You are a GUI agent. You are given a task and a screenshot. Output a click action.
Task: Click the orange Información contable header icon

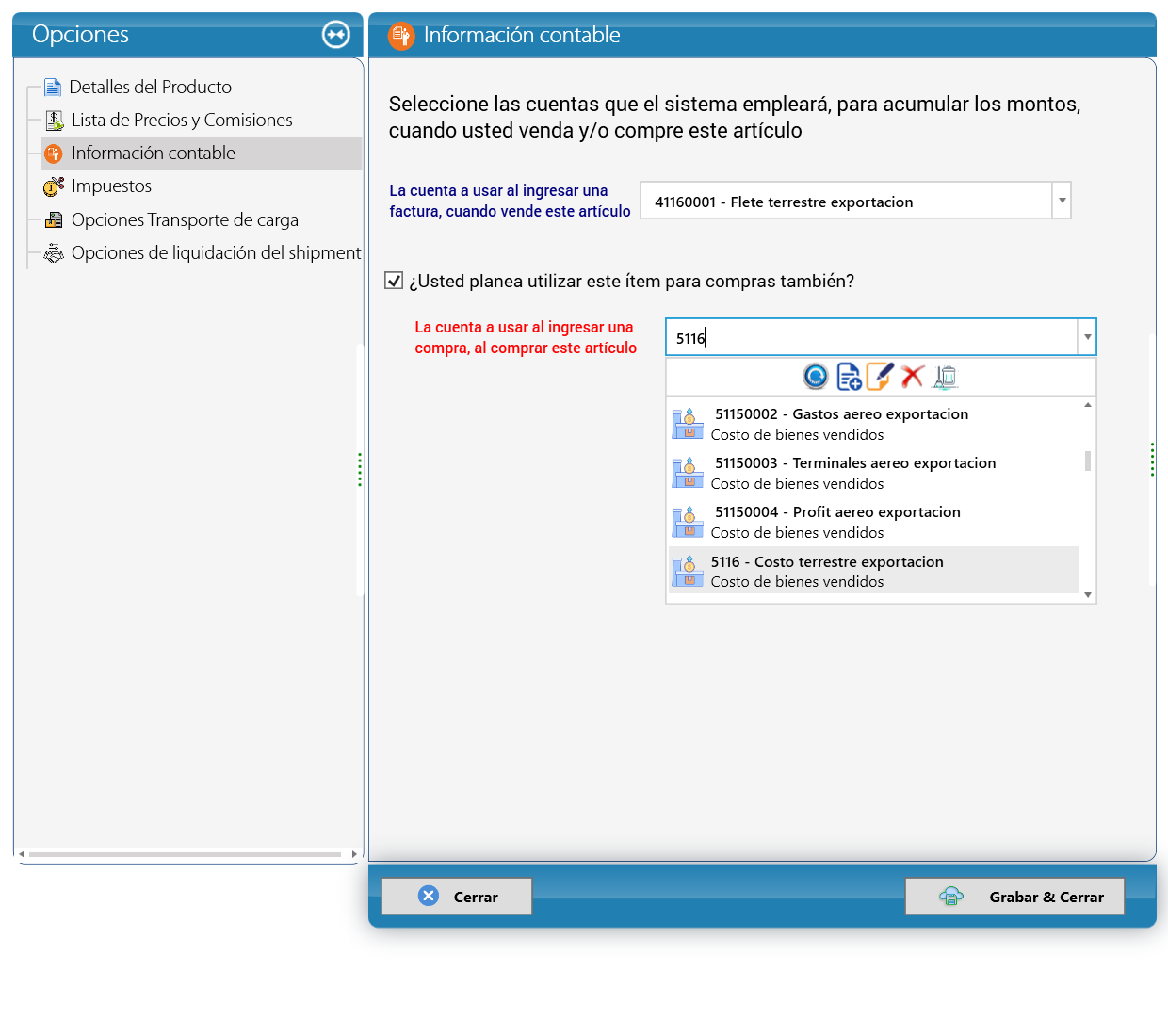tap(401, 36)
